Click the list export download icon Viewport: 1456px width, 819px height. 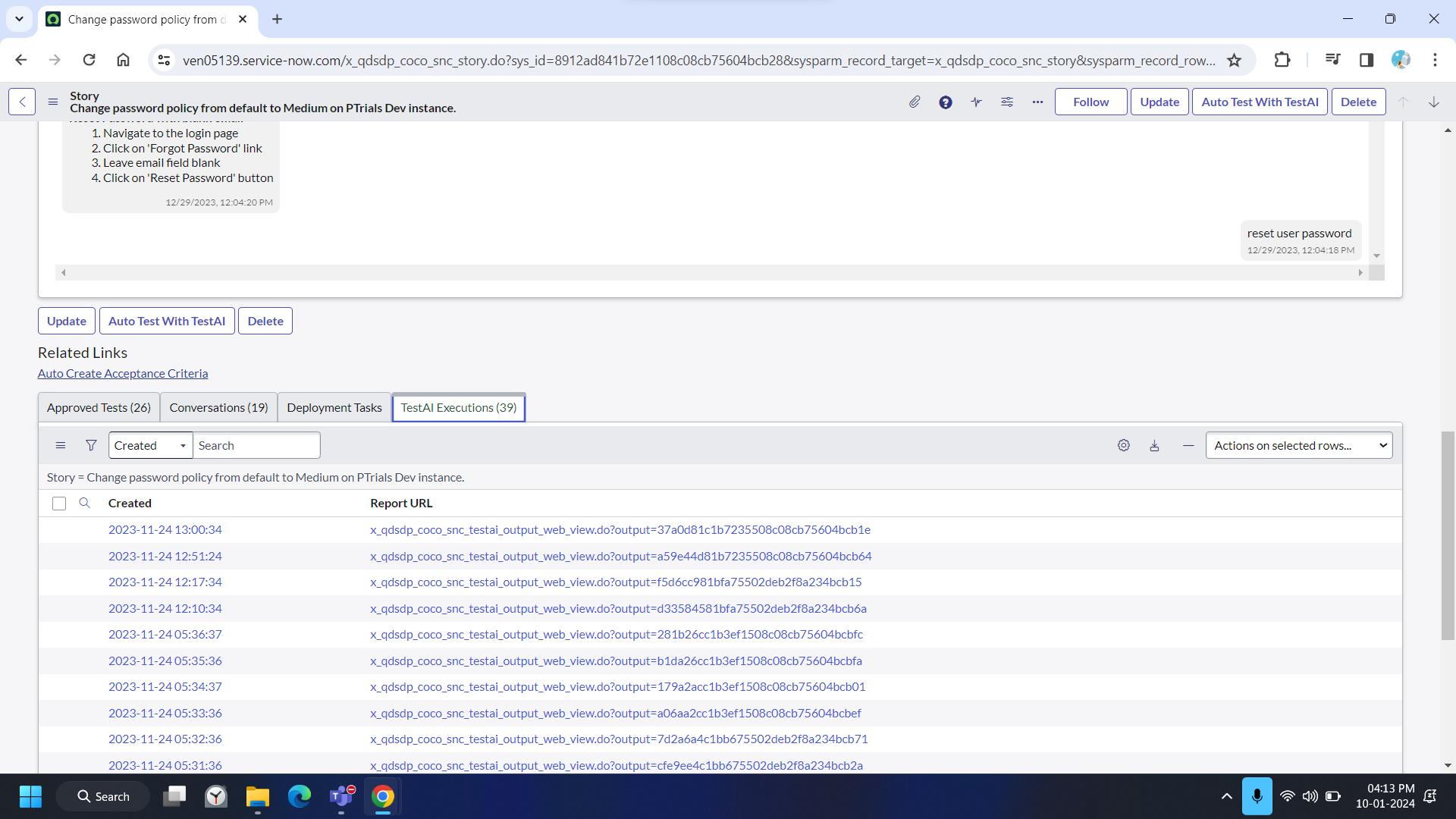tap(1154, 445)
